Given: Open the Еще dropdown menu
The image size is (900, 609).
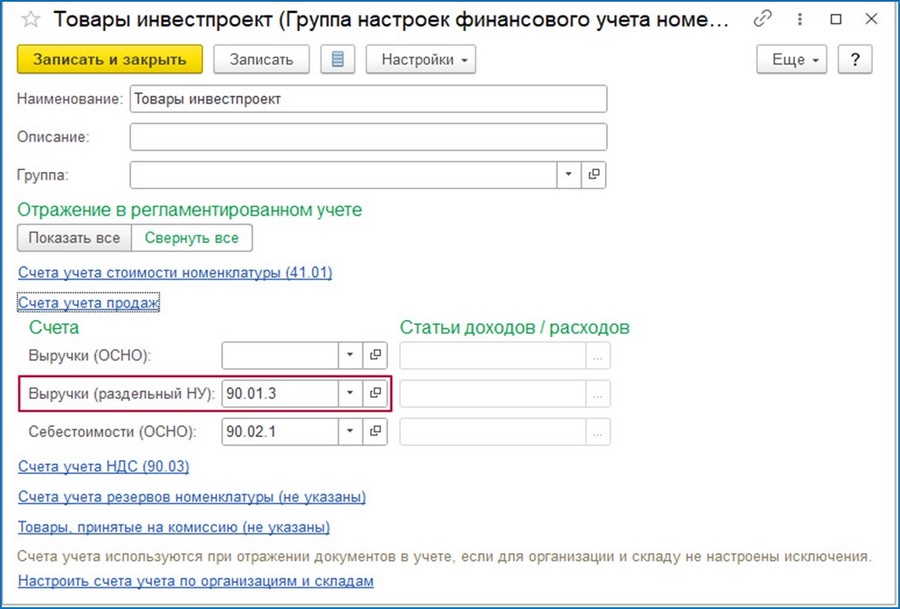Looking at the screenshot, I should click(x=792, y=59).
